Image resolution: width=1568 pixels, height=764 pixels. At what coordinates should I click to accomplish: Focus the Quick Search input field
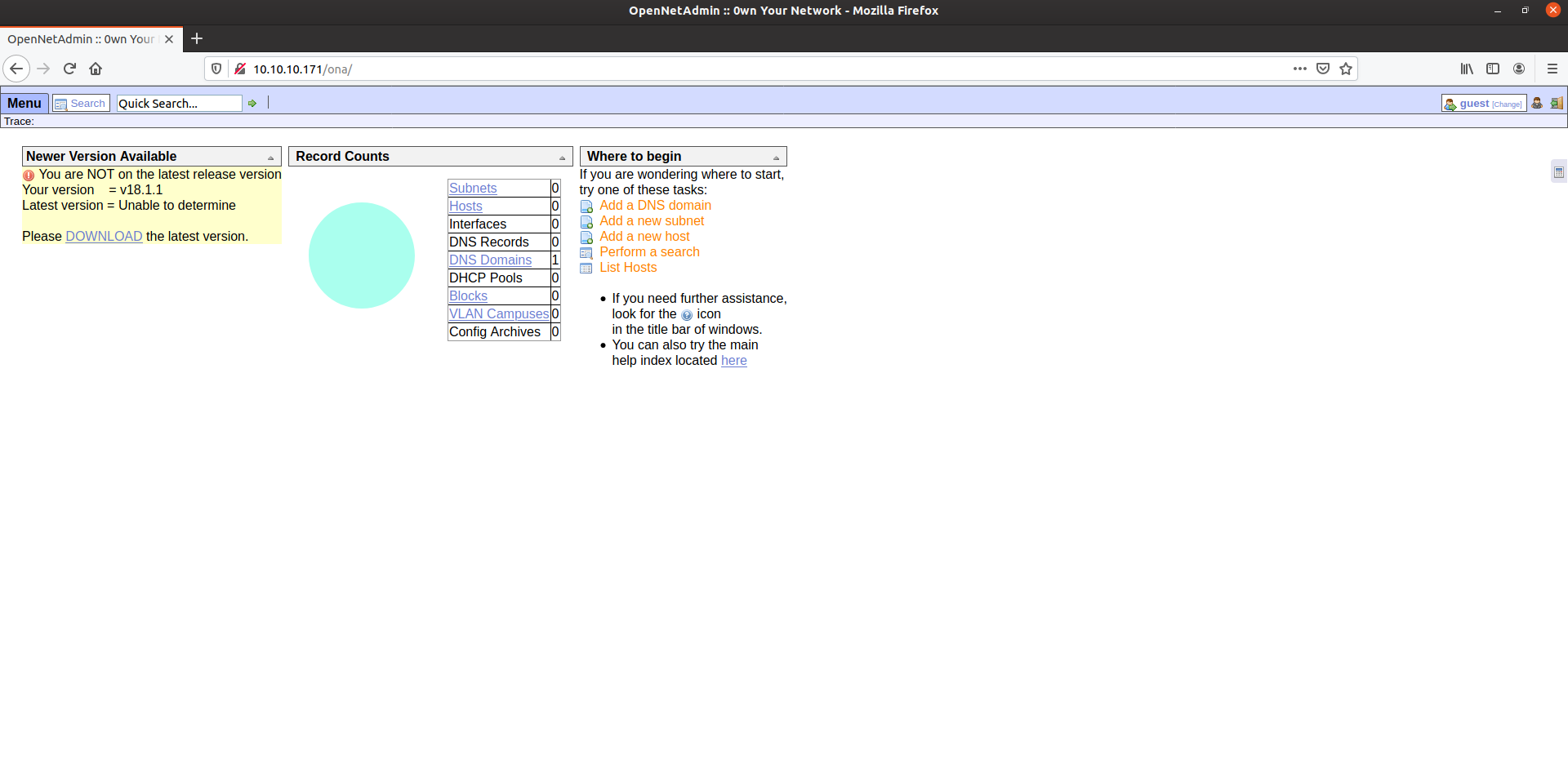coord(179,104)
